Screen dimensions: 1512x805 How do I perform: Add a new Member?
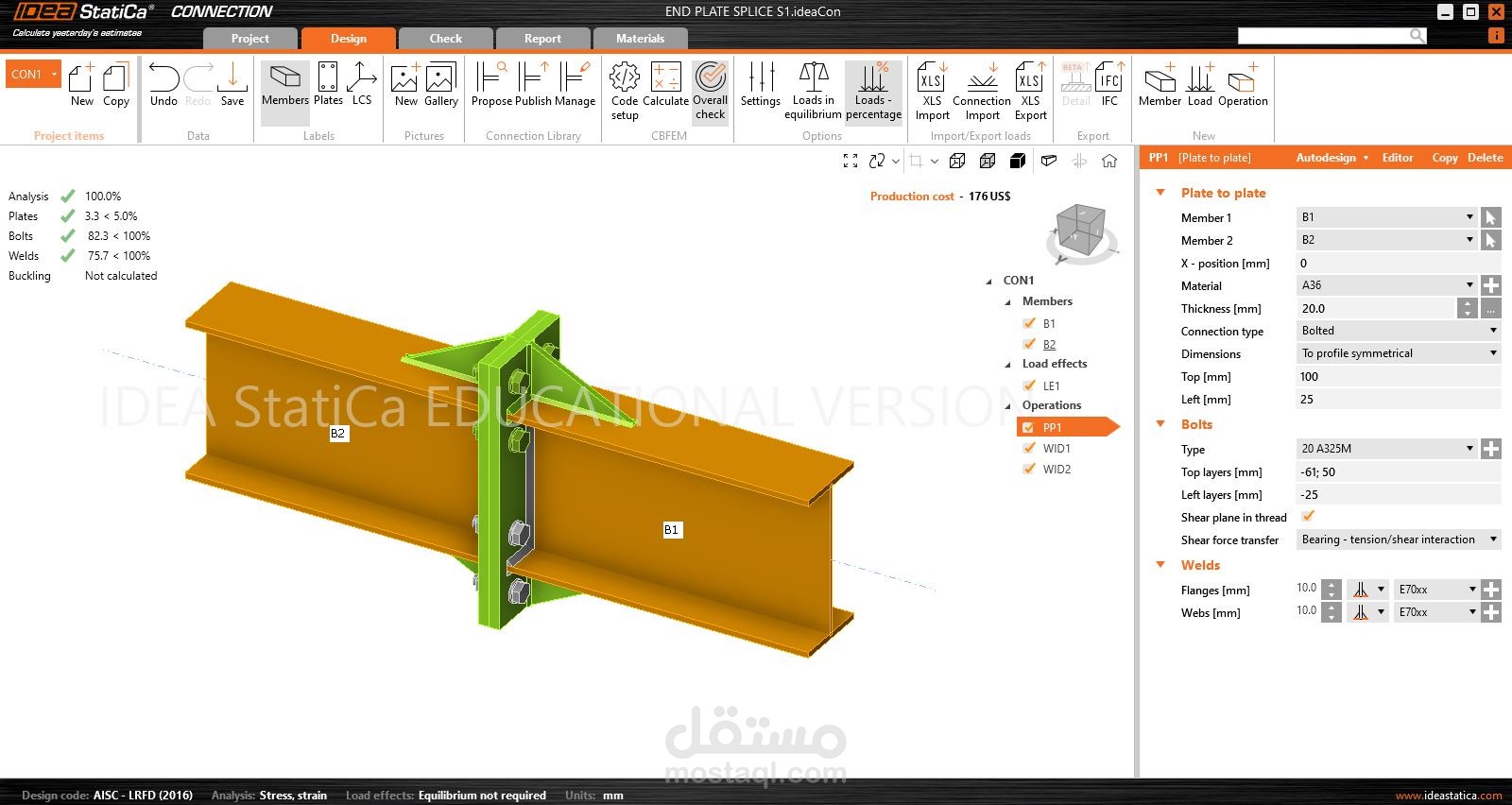tap(1160, 85)
